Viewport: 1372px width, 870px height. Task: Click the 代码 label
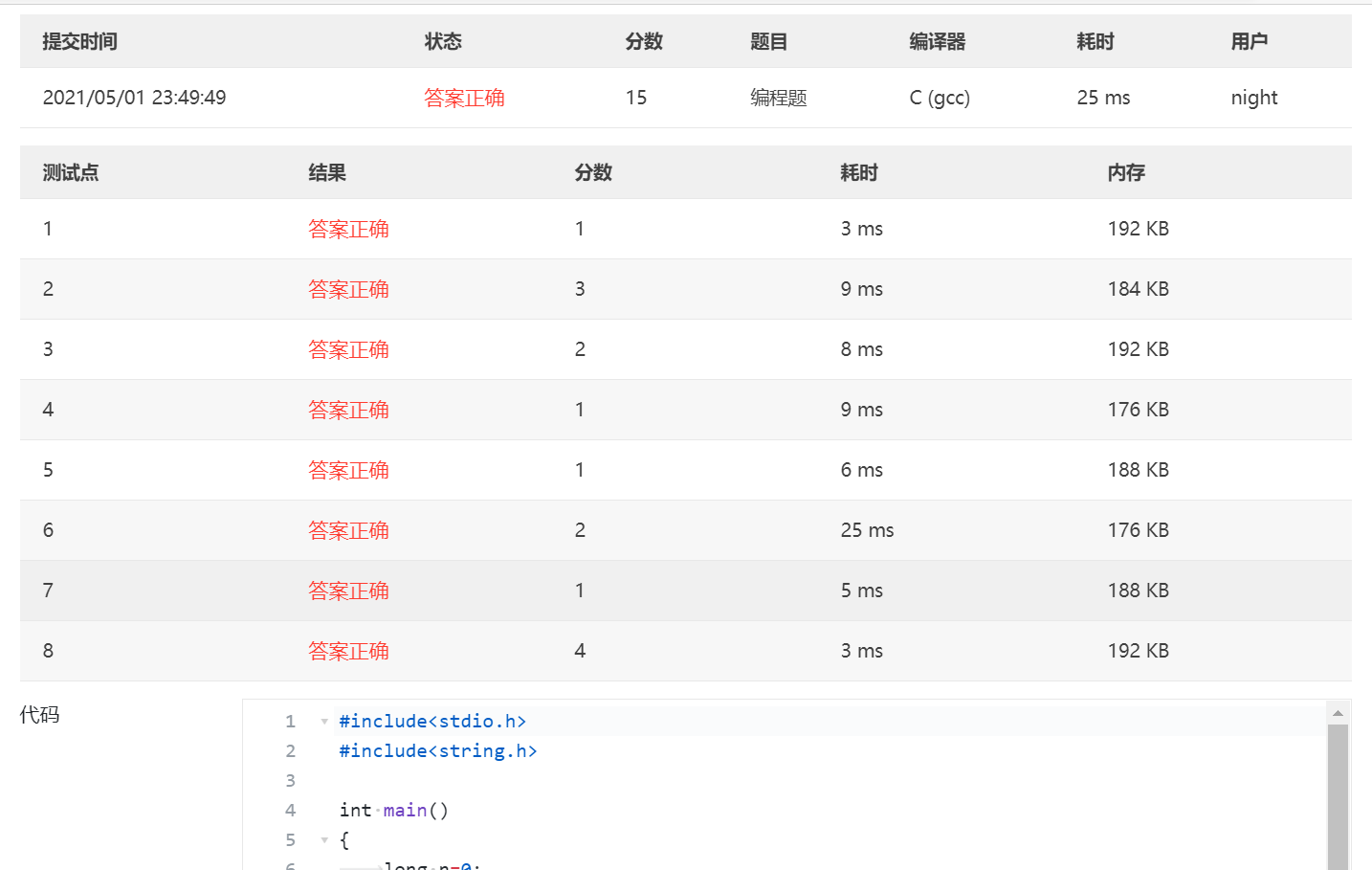(x=40, y=715)
